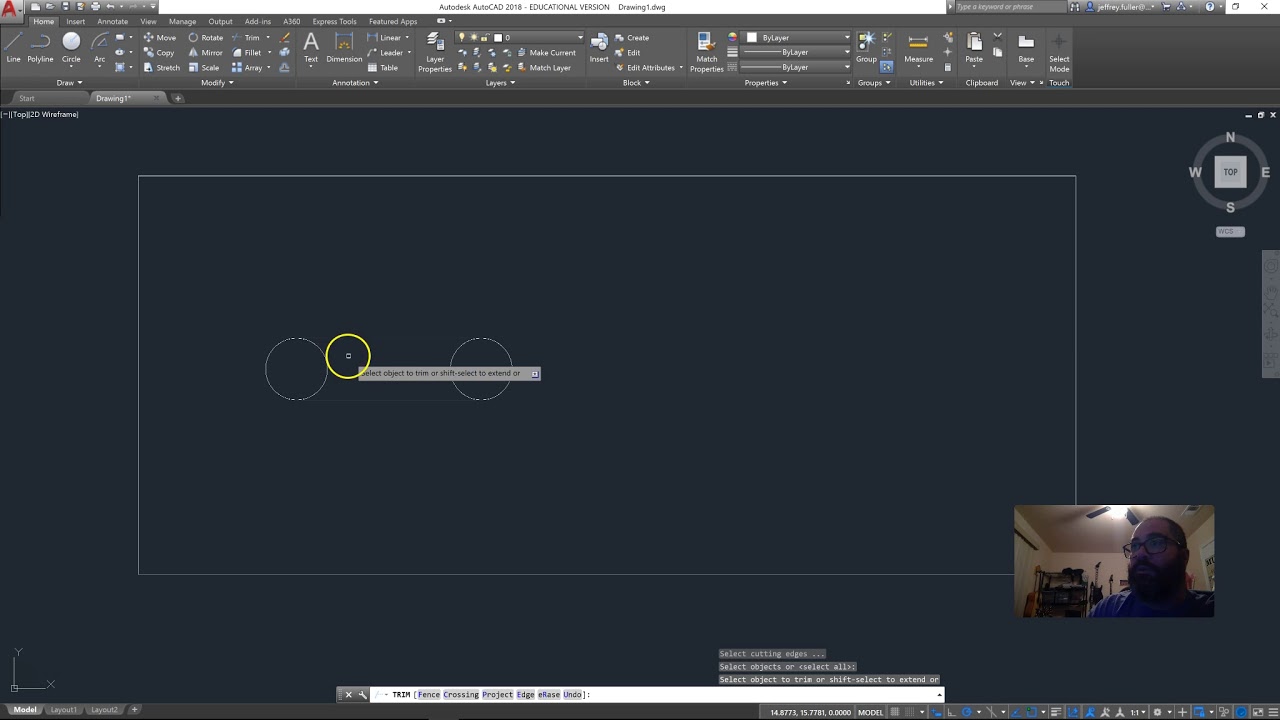1280x720 pixels.
Task: Switch to the View ribbon tab
Action: 148,21
